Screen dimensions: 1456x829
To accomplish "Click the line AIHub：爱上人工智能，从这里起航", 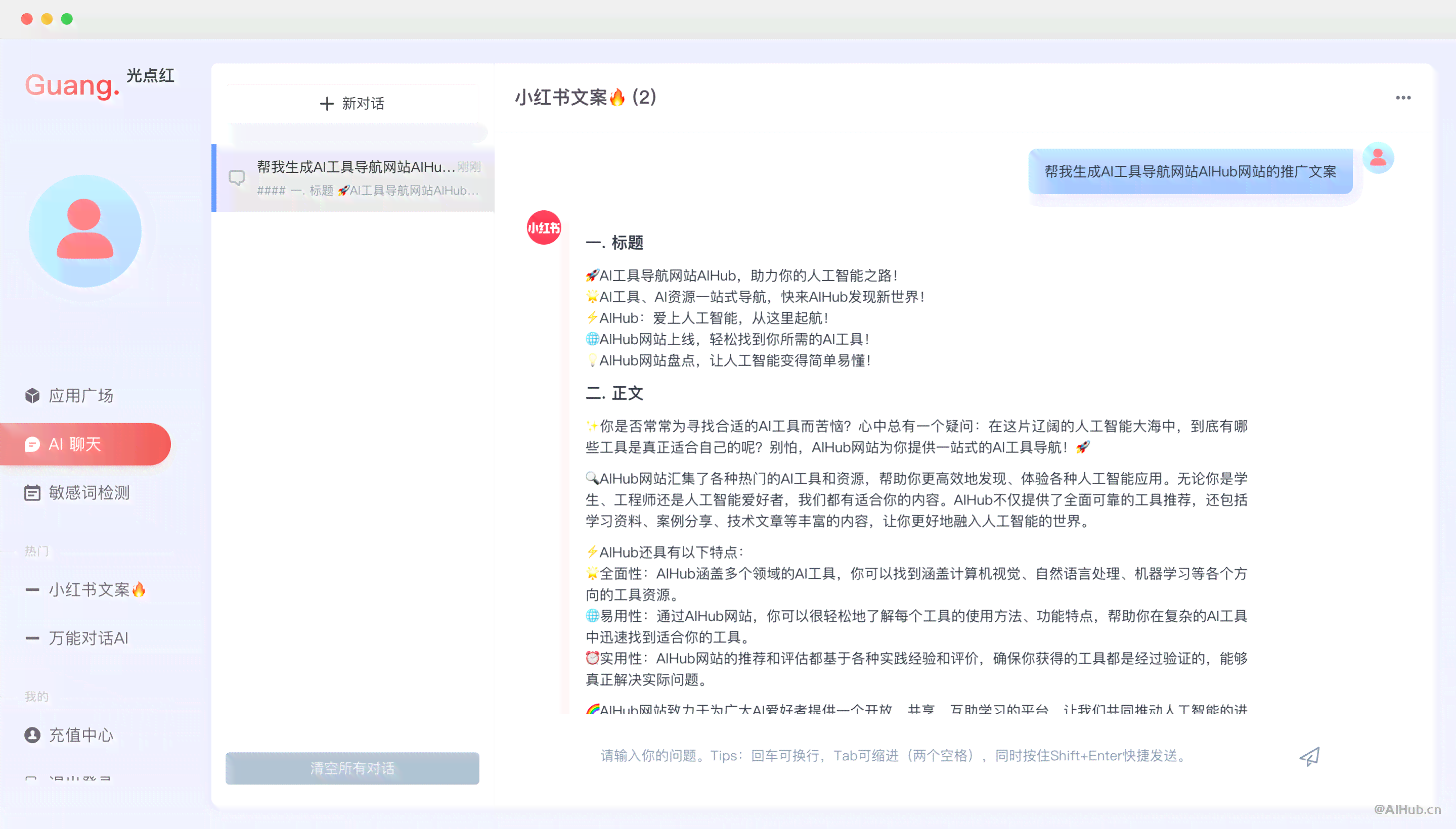I will point(707,318).
